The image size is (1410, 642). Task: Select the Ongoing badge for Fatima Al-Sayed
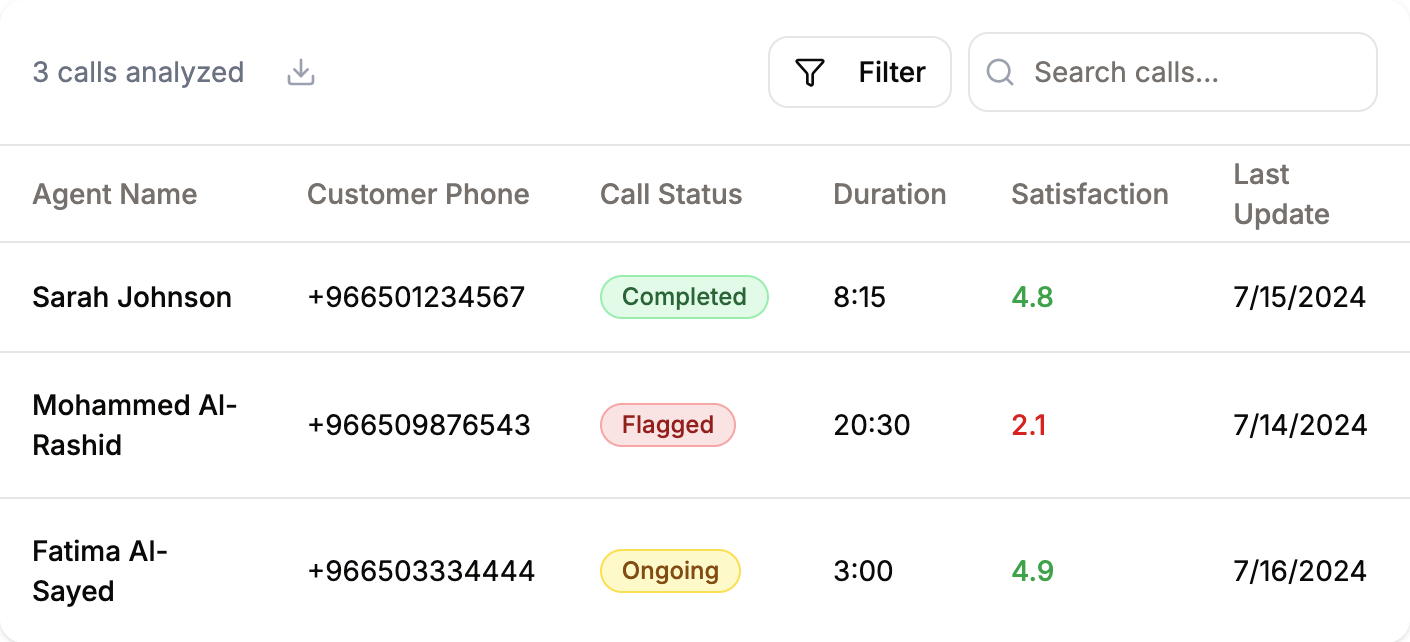click(x=670, y=571)
